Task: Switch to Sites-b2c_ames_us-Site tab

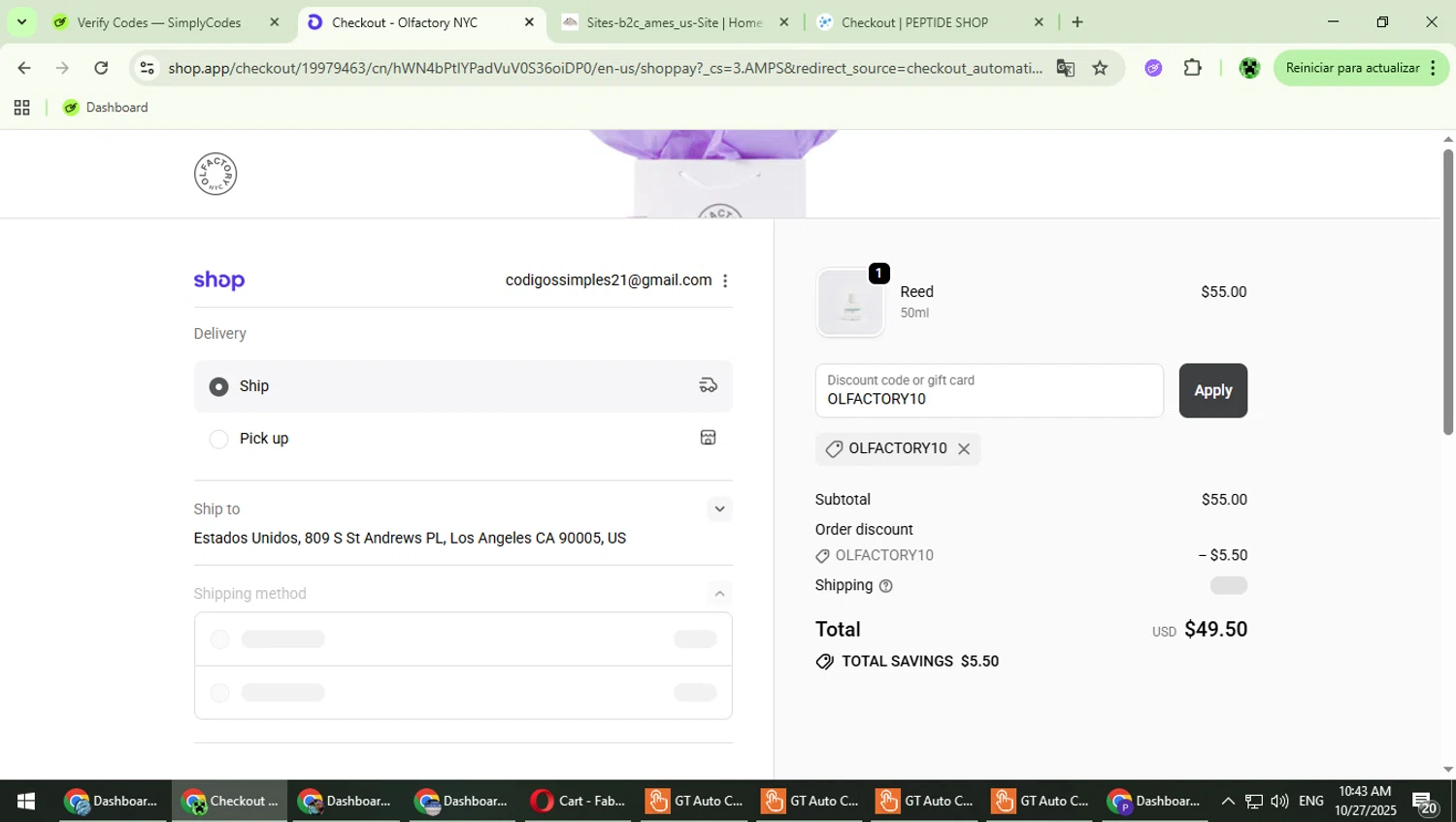Action: click(x=674, y=22)
